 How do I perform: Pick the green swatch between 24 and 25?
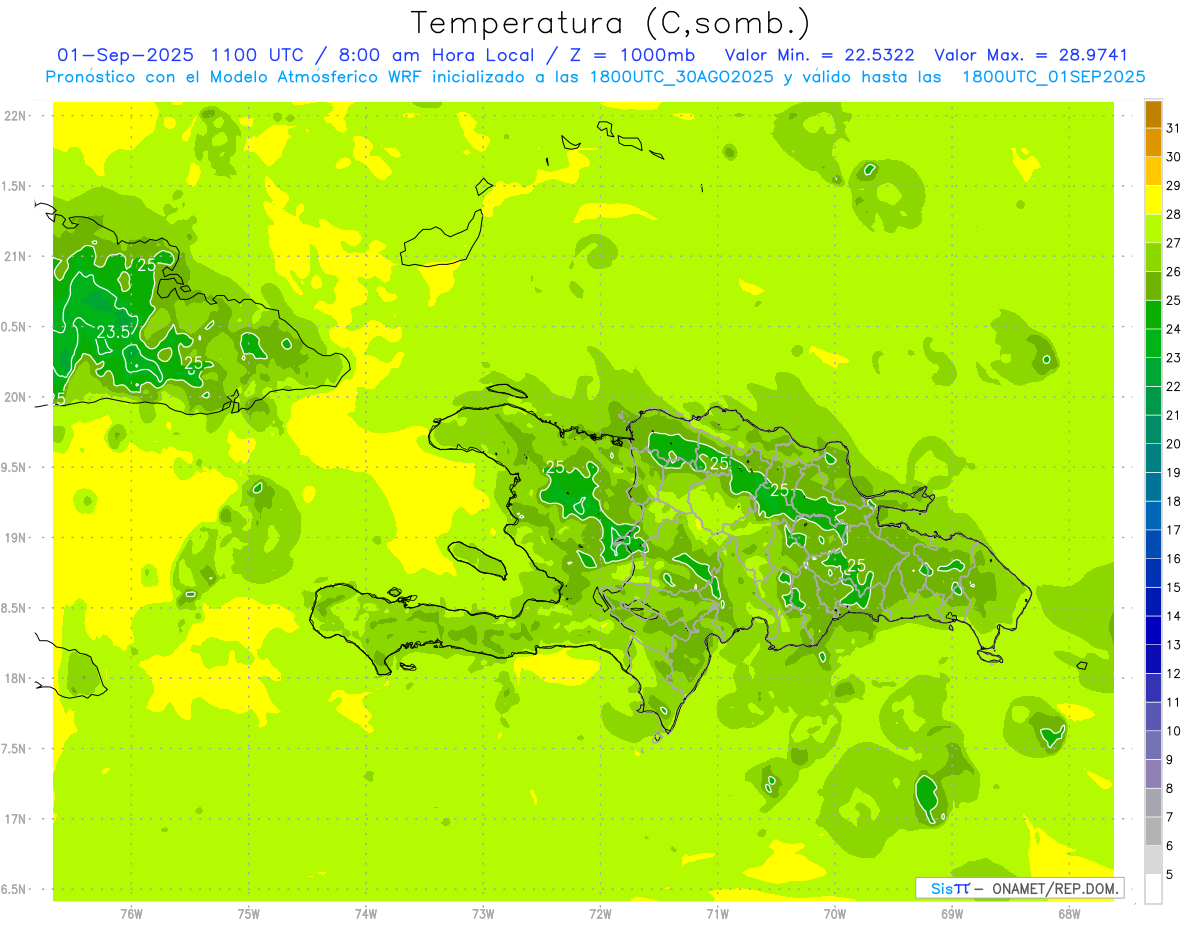tap(1153, 315)
